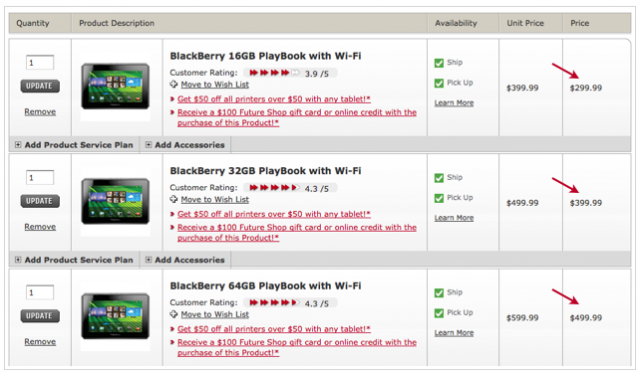
Task: Open 64GB PlayBook product thumbnail
Action: tap(116, 316)
